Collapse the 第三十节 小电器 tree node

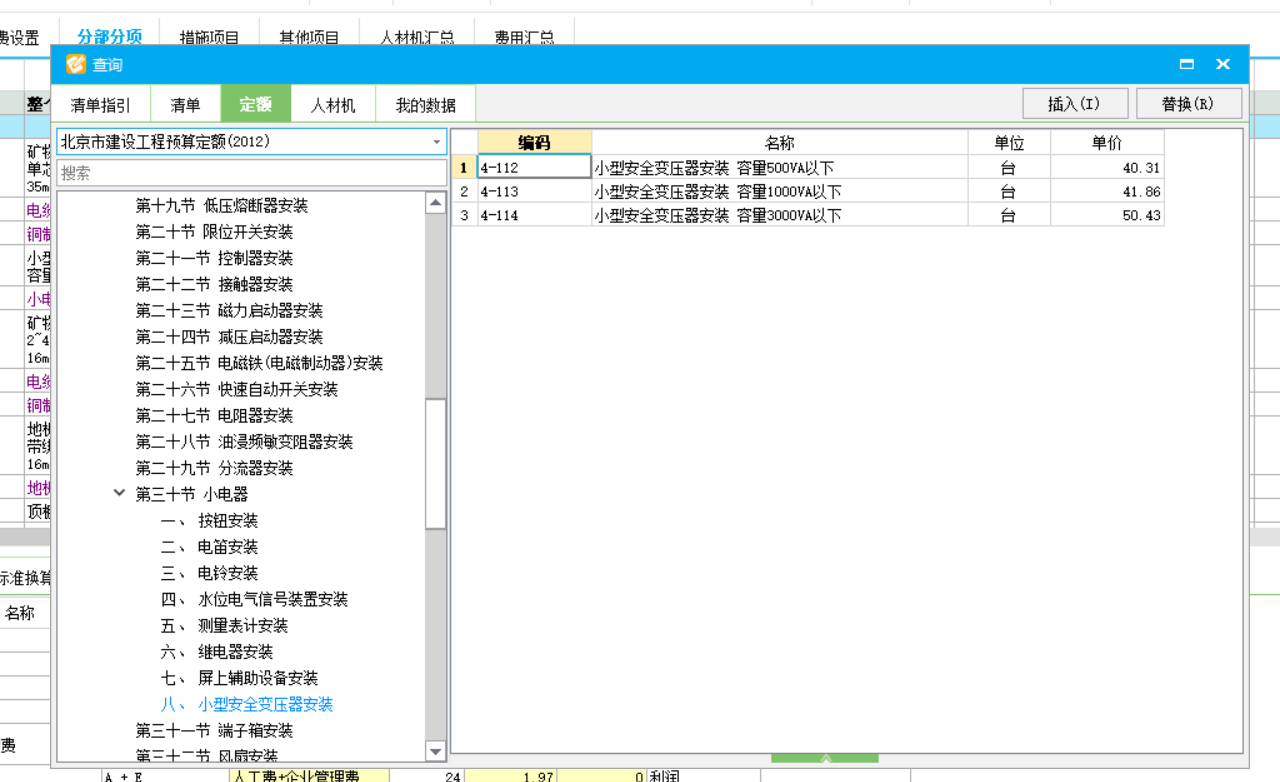click(120, 494)
